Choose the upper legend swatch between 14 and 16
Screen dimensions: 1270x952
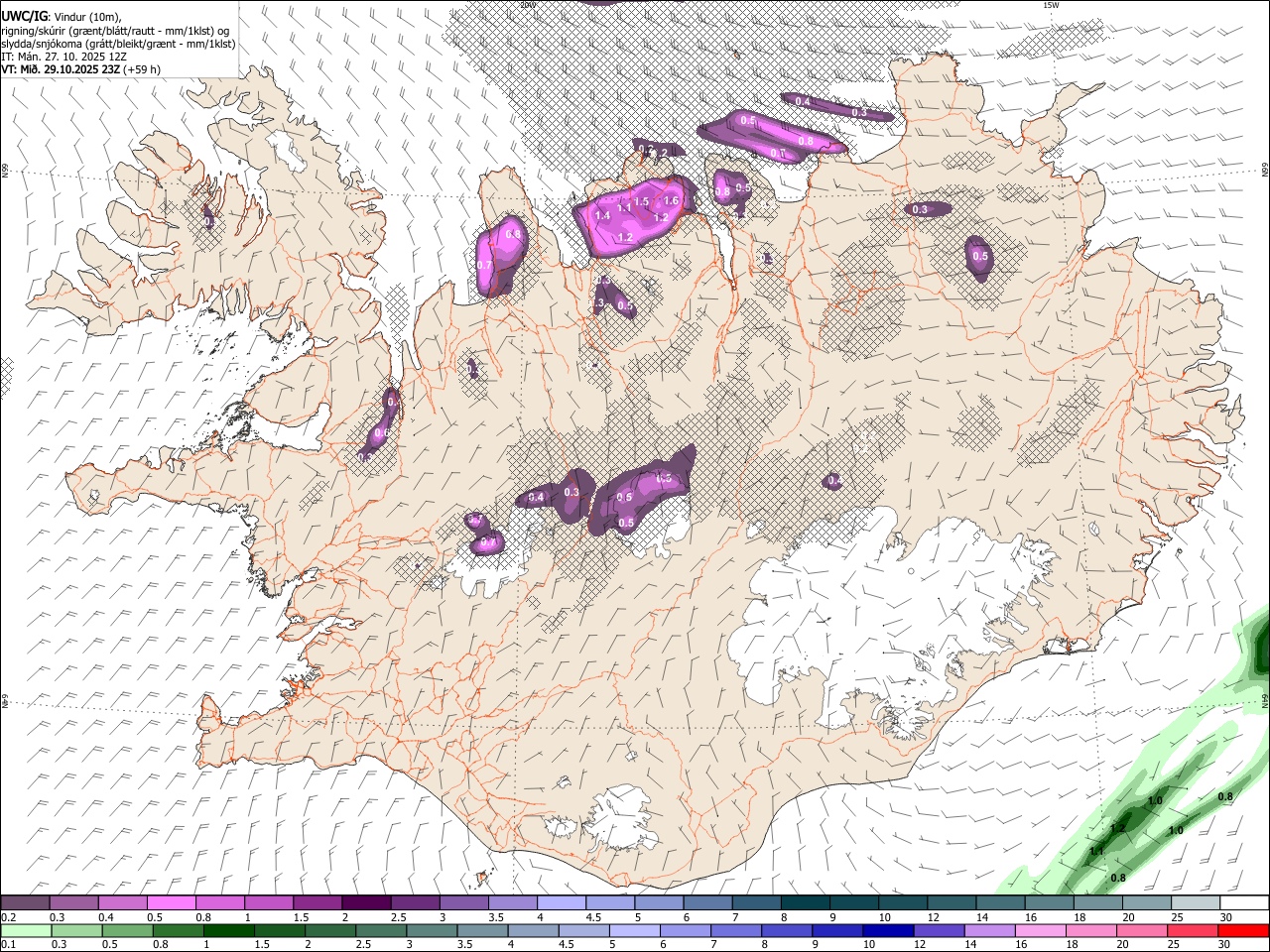tap(998, 902)
